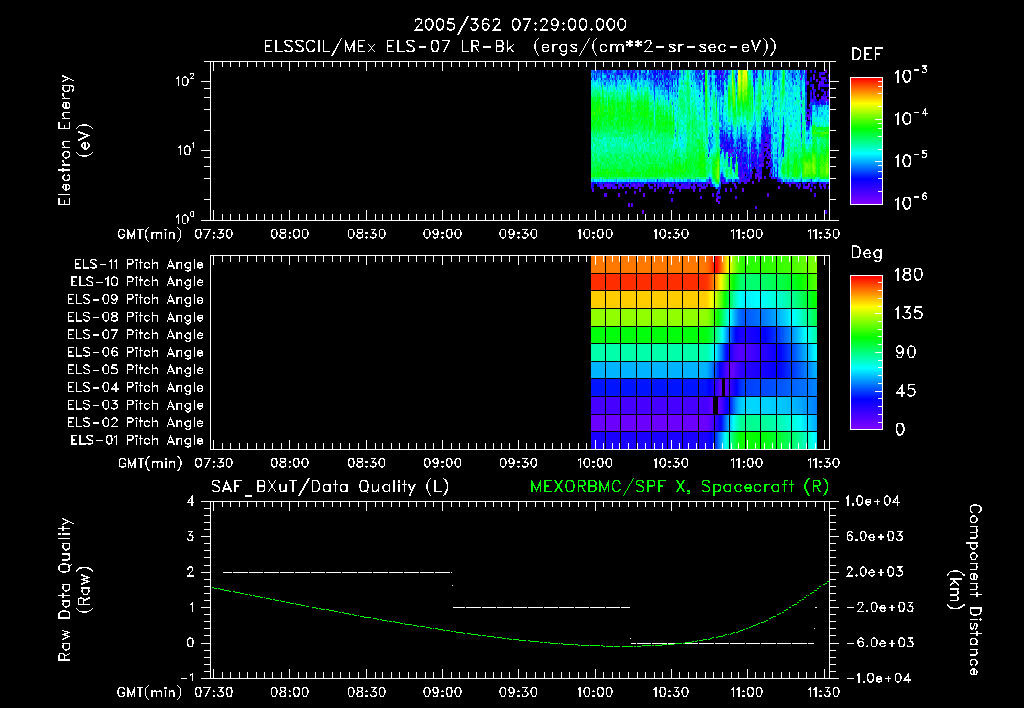Select the ELS-01 Pitch Angle row label
This screenshot has height=708, width=1024.
pos(137,440)
